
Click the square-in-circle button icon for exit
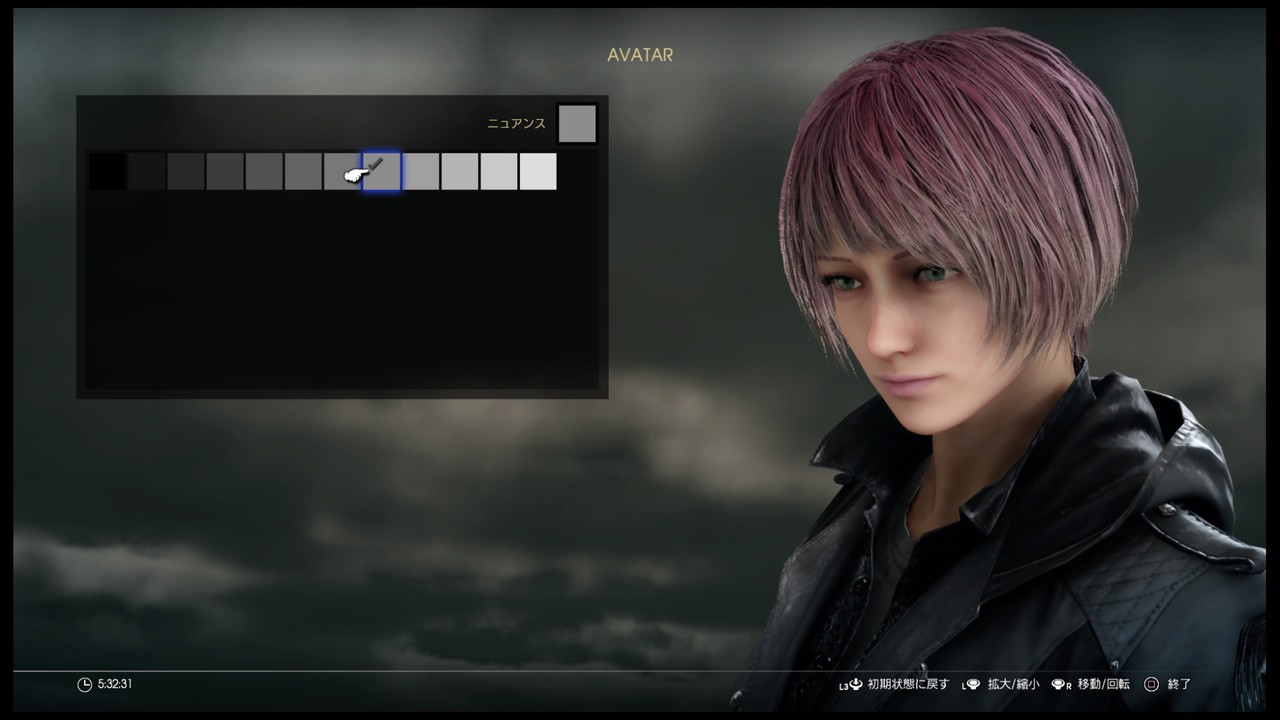tap(1151, 685)
